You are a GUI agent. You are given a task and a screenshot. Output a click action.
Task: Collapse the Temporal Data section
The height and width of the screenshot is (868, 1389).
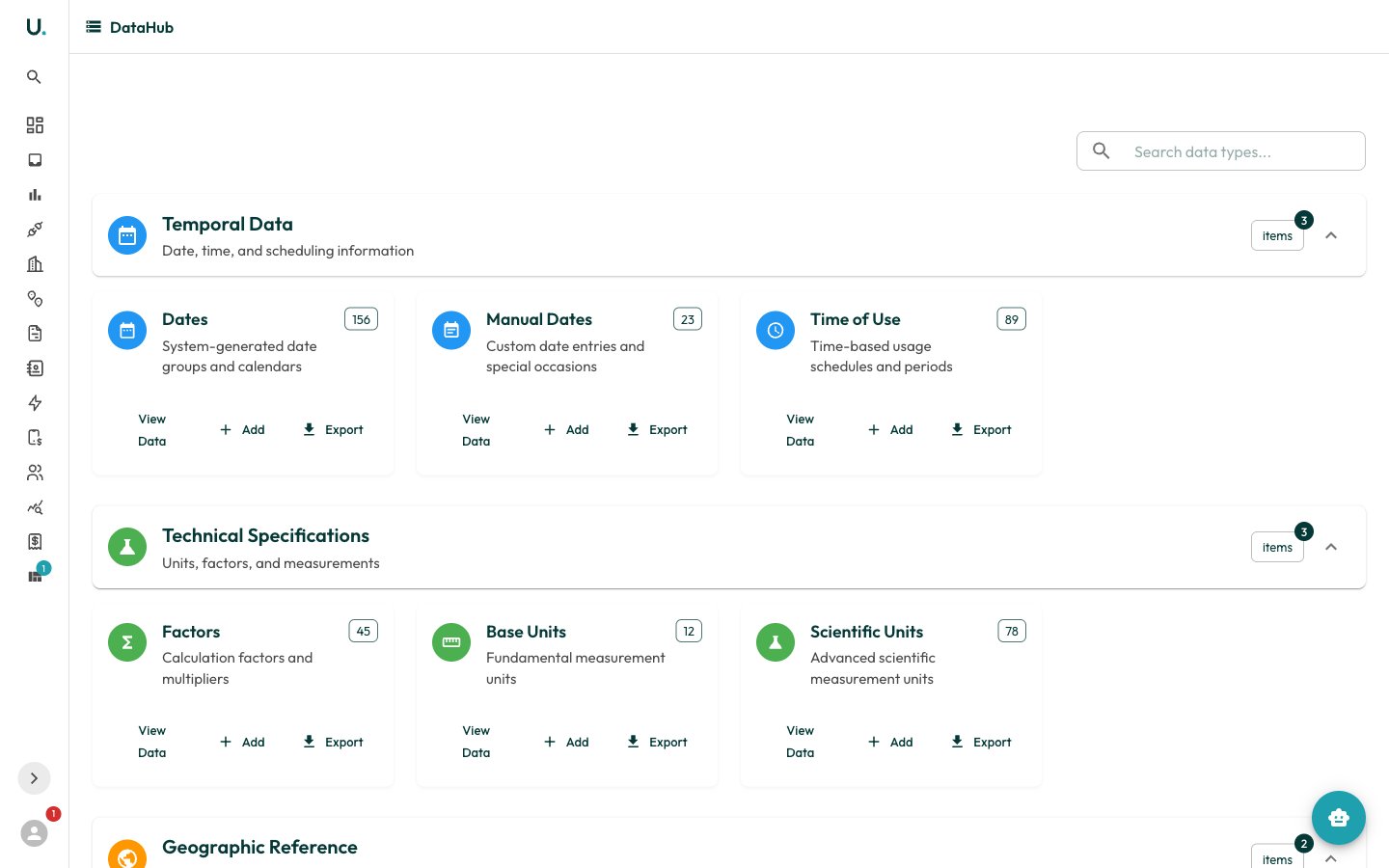[1331, 235]
